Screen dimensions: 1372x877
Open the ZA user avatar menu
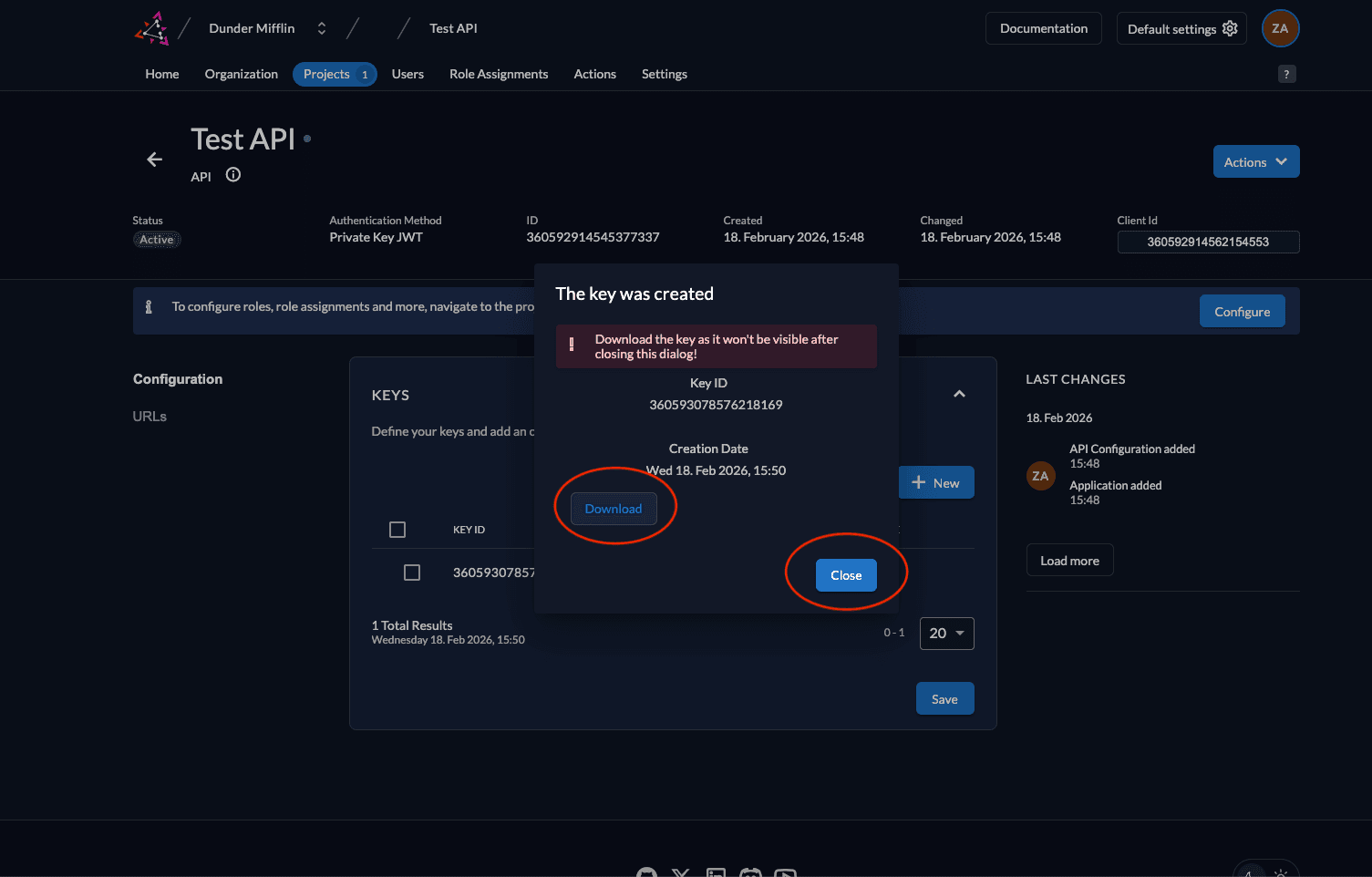point(1279,28)
